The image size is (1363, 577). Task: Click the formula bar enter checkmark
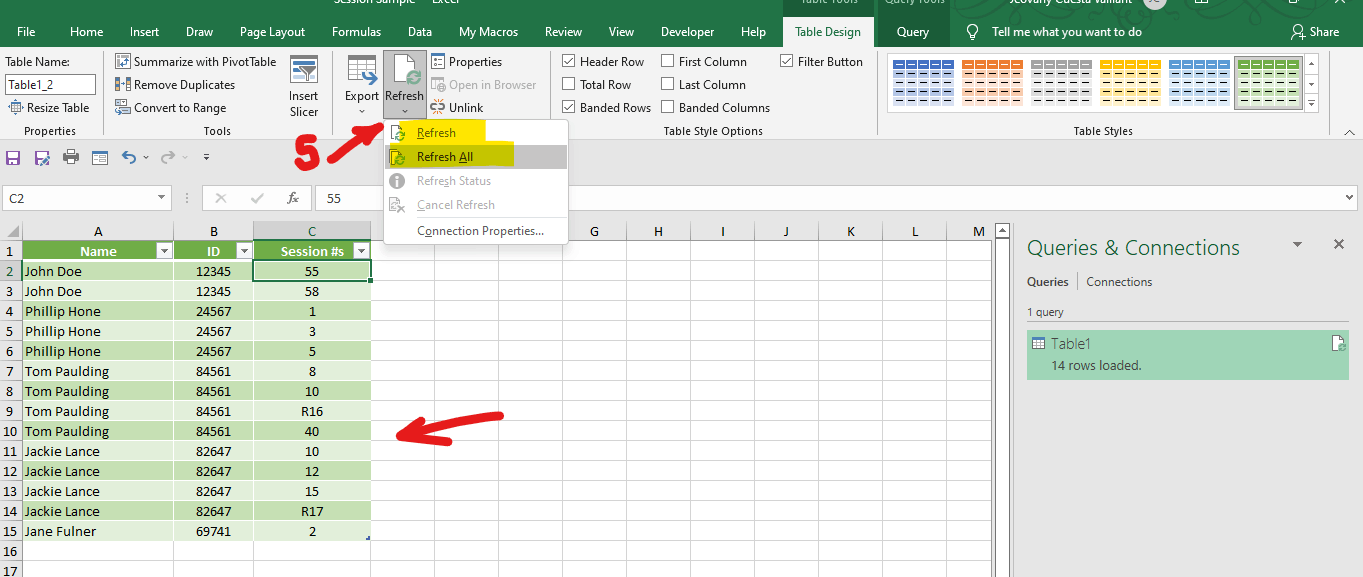tap(257, 198)
